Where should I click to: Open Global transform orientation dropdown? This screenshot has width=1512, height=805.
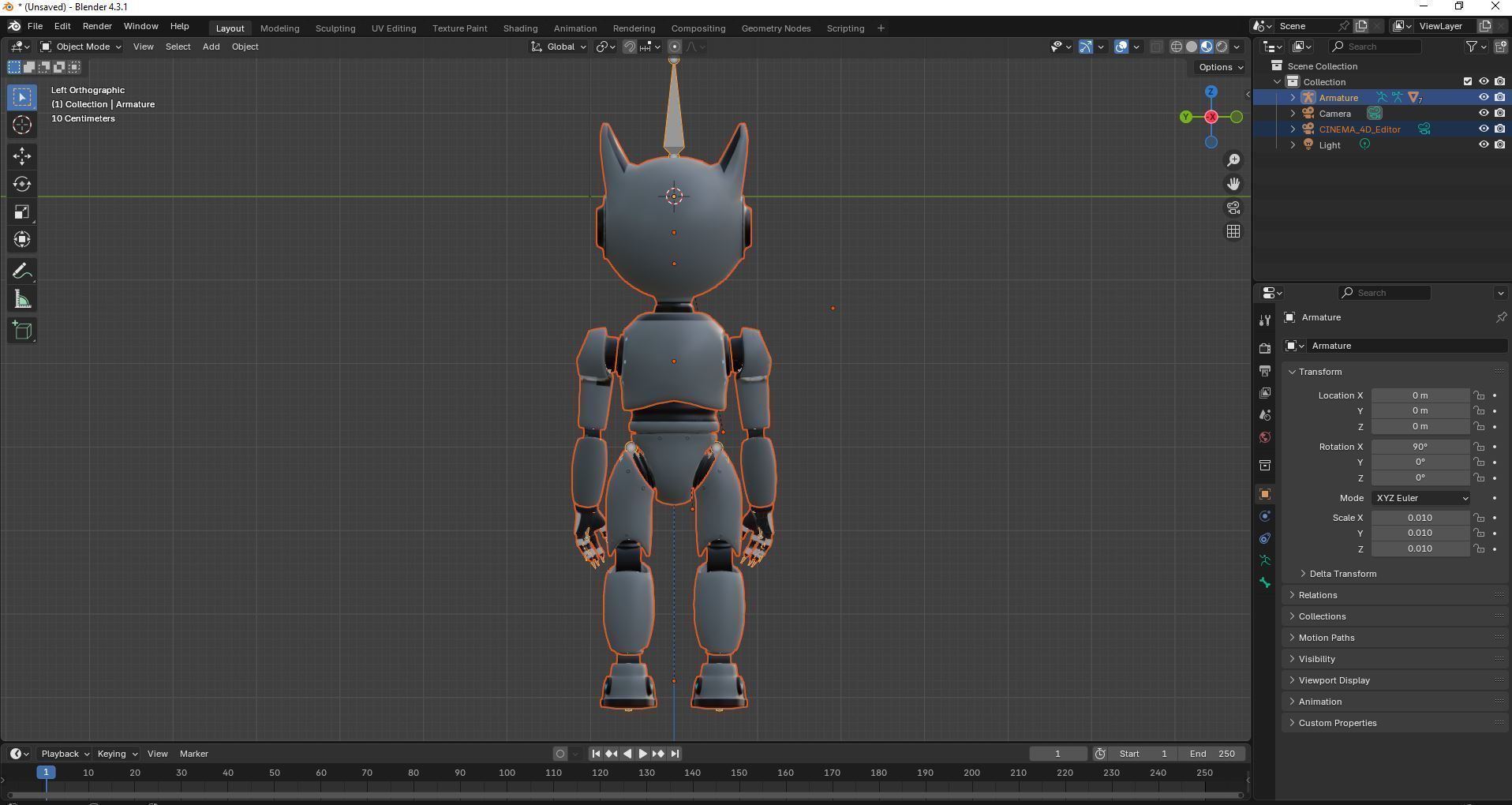point(558,47)
